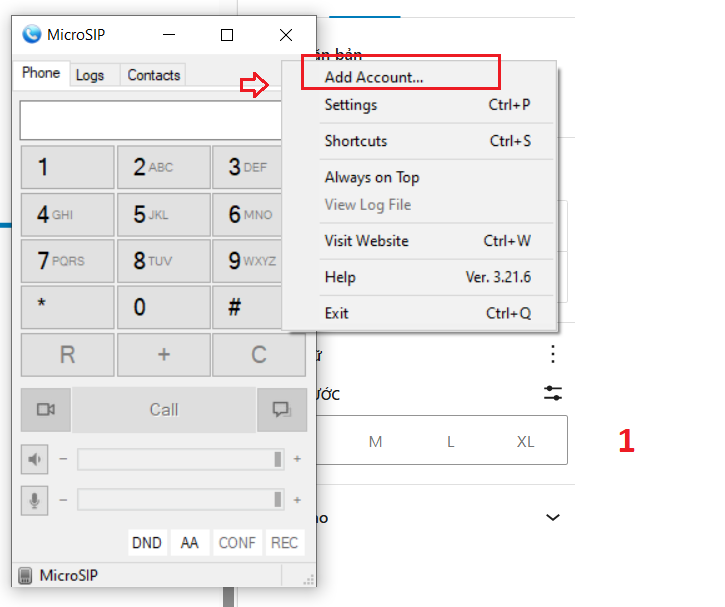
Task: Minimize the MicroSIP window
Action: click(169, 35)
